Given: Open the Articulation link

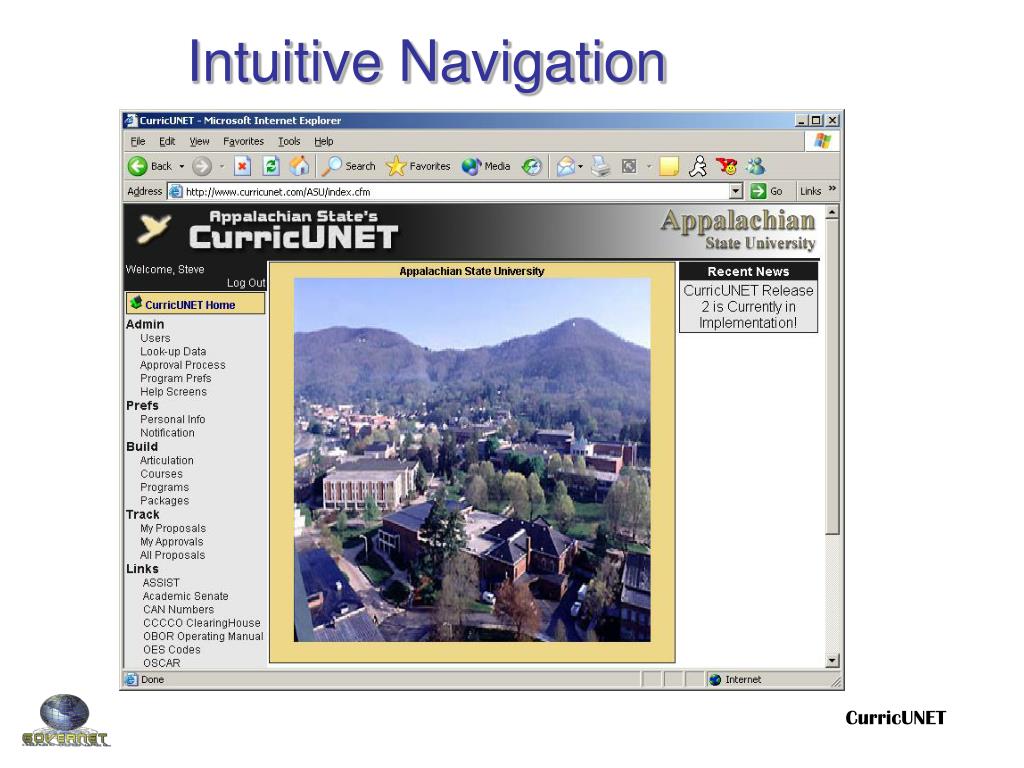Looking at the screenshot, I should (x=167, y=460).
